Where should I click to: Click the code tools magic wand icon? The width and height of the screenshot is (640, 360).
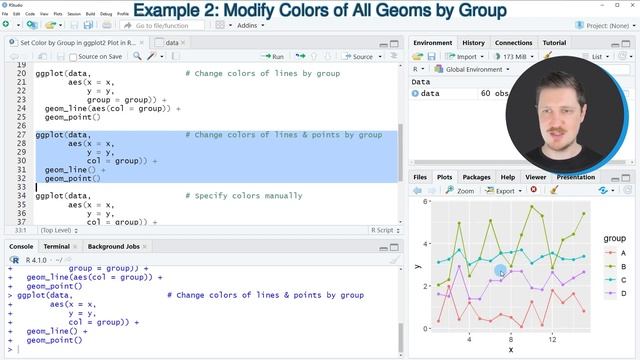click(152, 56)
